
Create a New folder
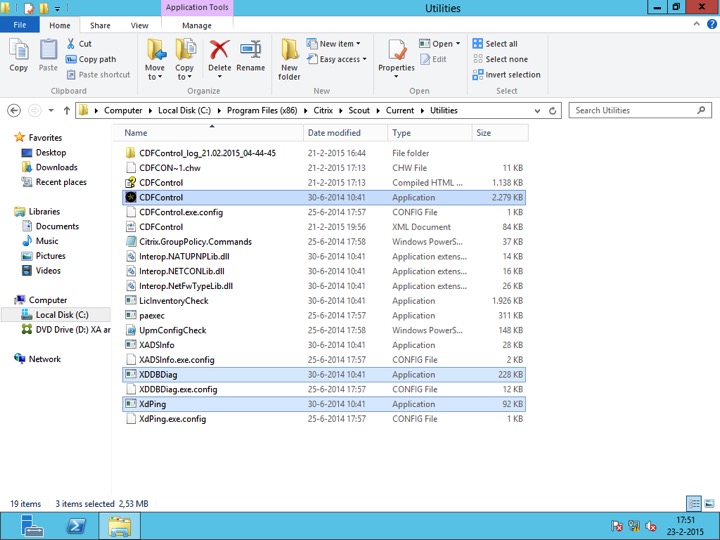[x=289, y=59]
